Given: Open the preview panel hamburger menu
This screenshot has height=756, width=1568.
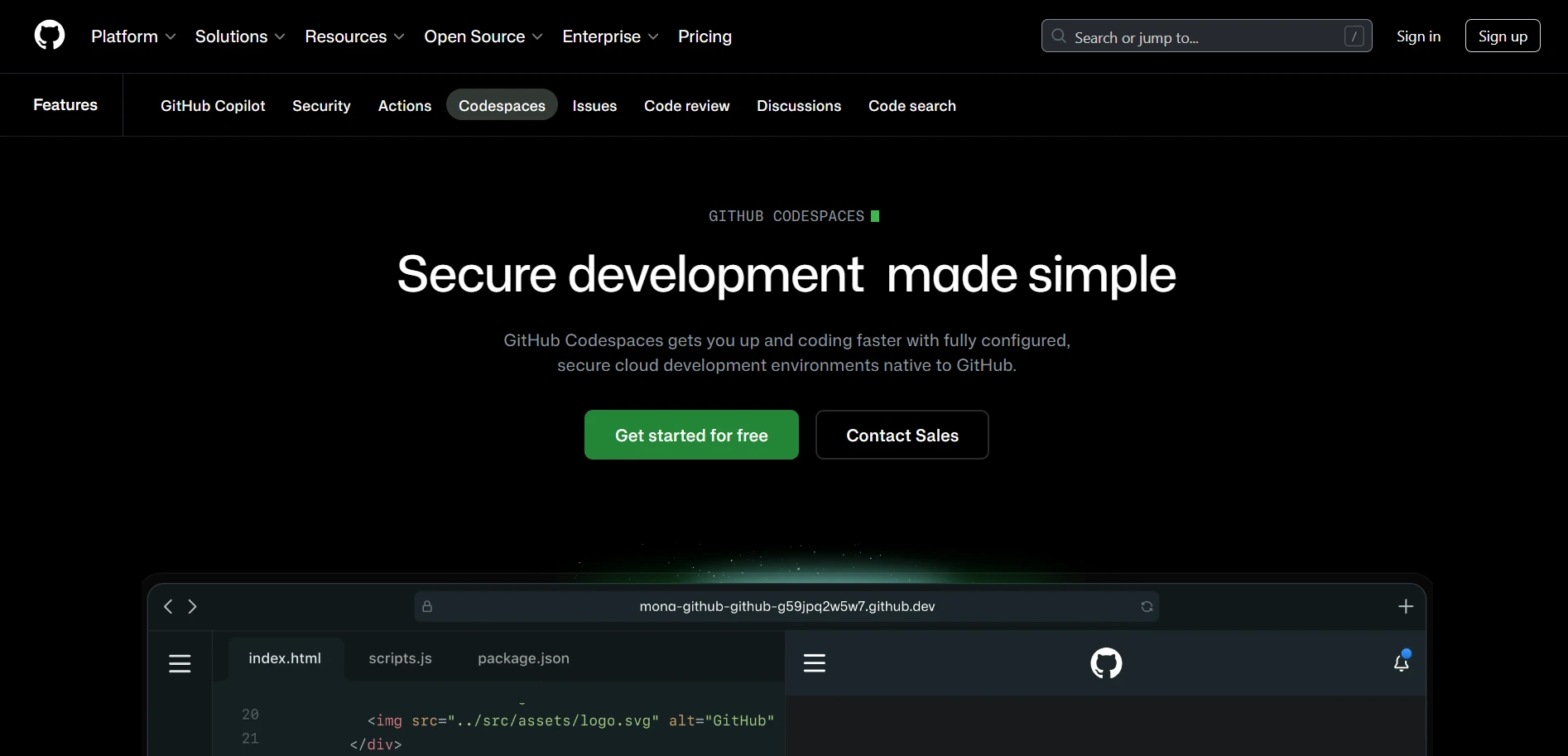Looking at the screenshot, I should (x=815, y=663).
